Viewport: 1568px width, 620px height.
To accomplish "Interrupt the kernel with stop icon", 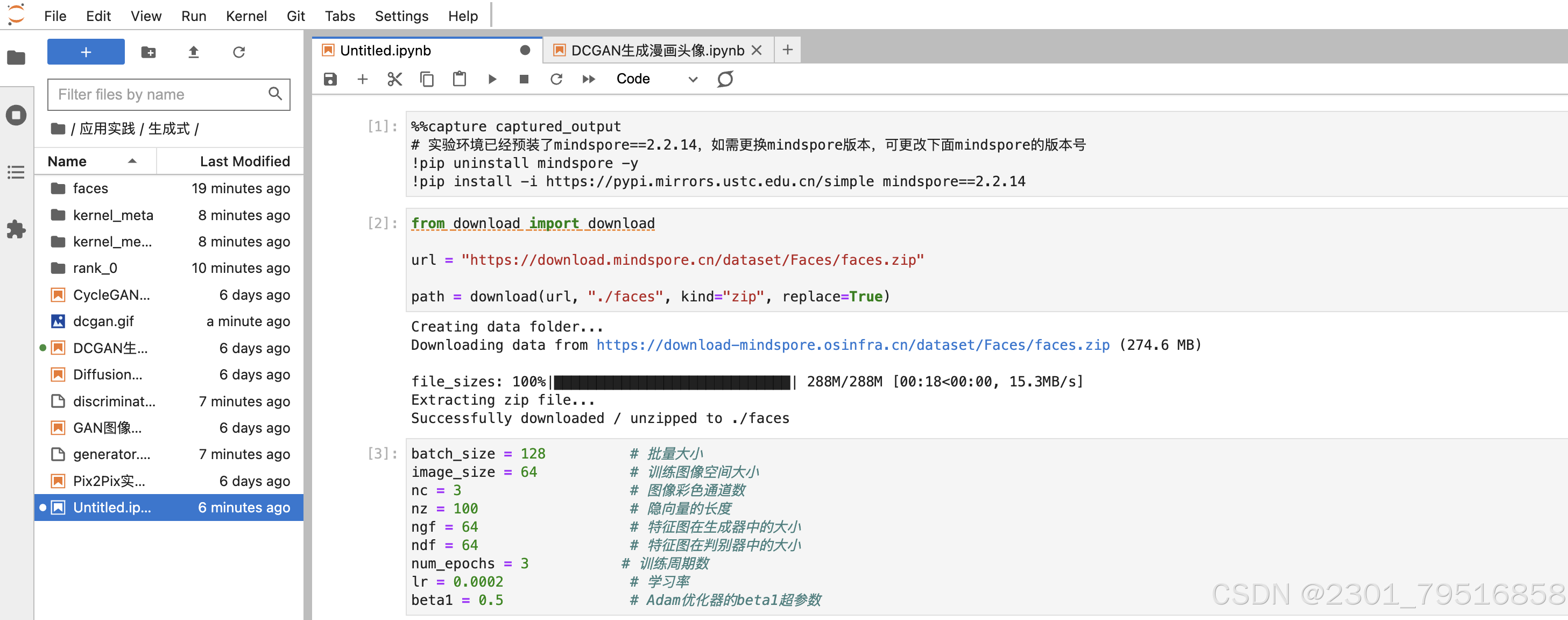I will (x=524, y=79).
